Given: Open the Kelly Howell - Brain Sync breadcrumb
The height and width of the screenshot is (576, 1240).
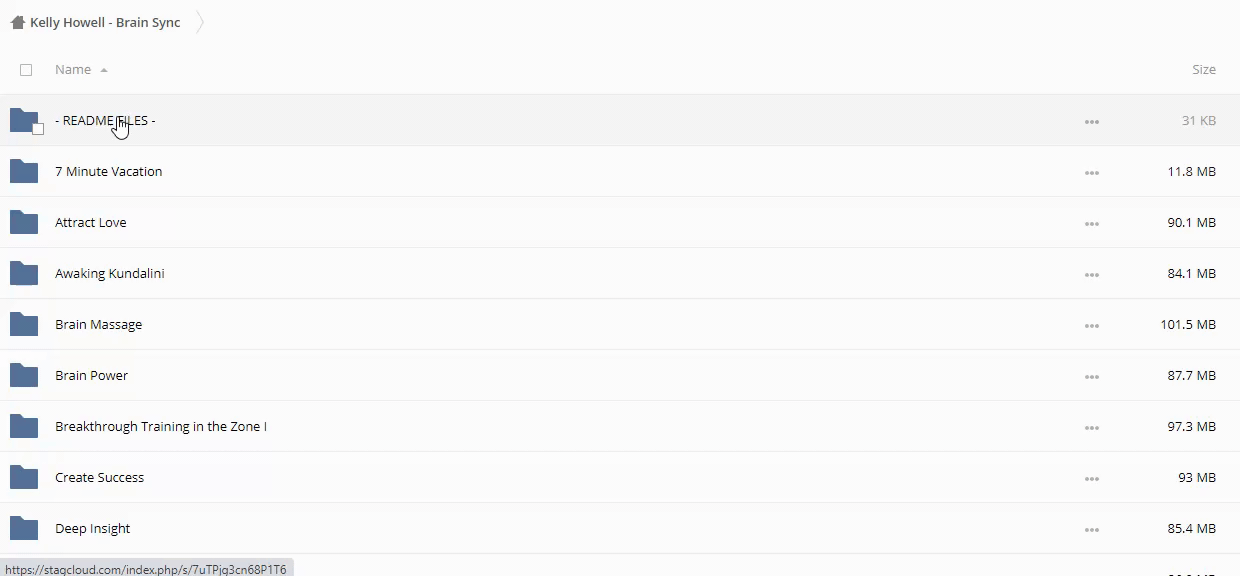Looking at the screenshot, I should pos(105,22).
